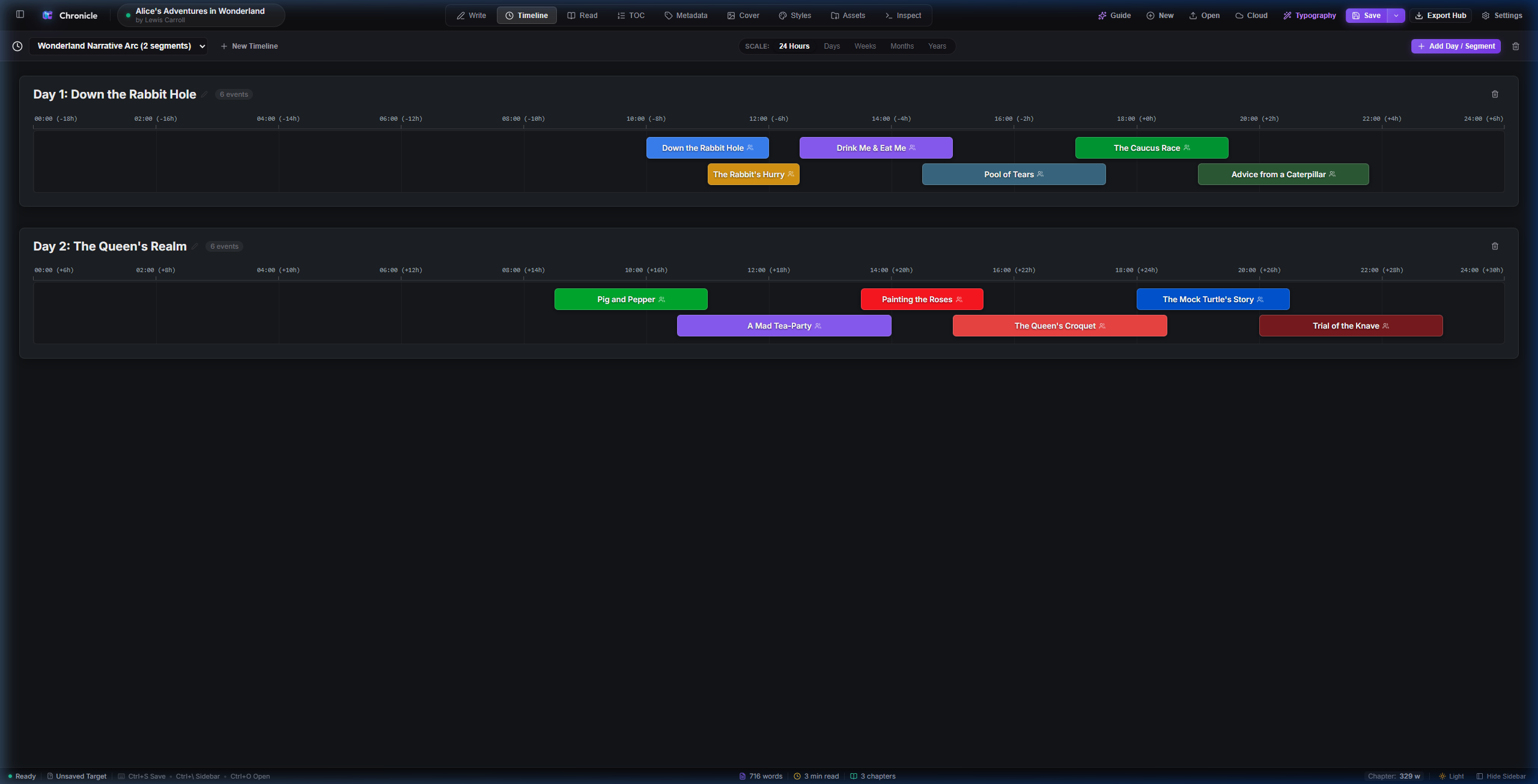Select the Trial of the Knave event
This screenshot has height=784, width=1538.
(x=1351, y=326)
